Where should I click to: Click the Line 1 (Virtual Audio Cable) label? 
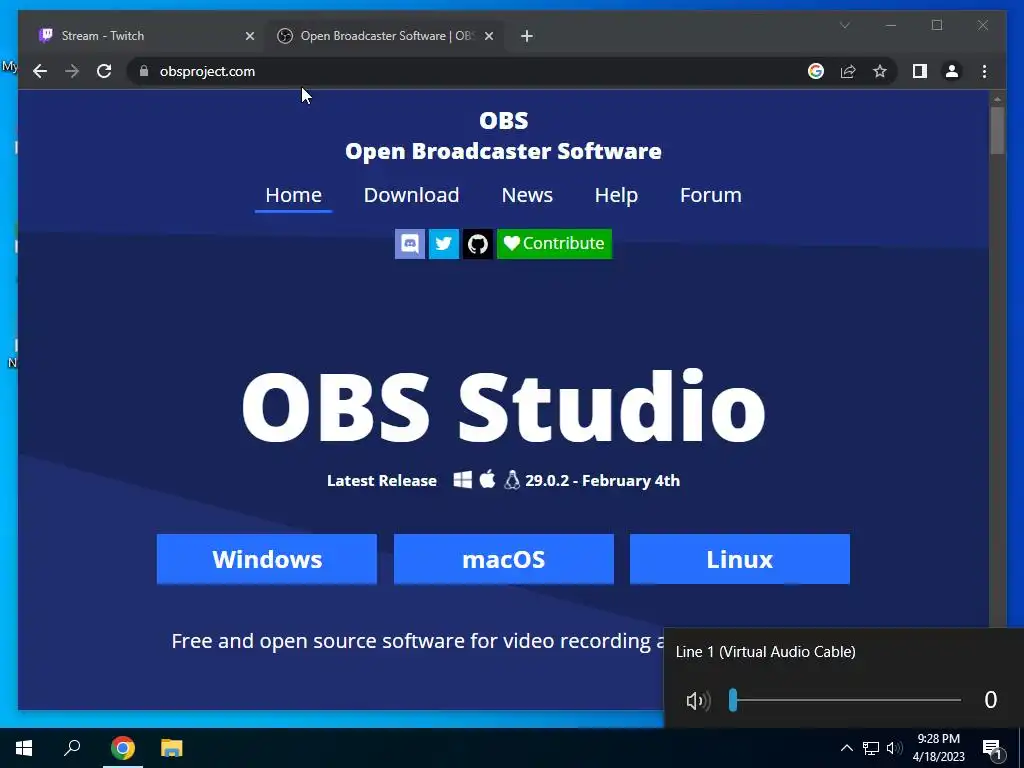[765, 652]
